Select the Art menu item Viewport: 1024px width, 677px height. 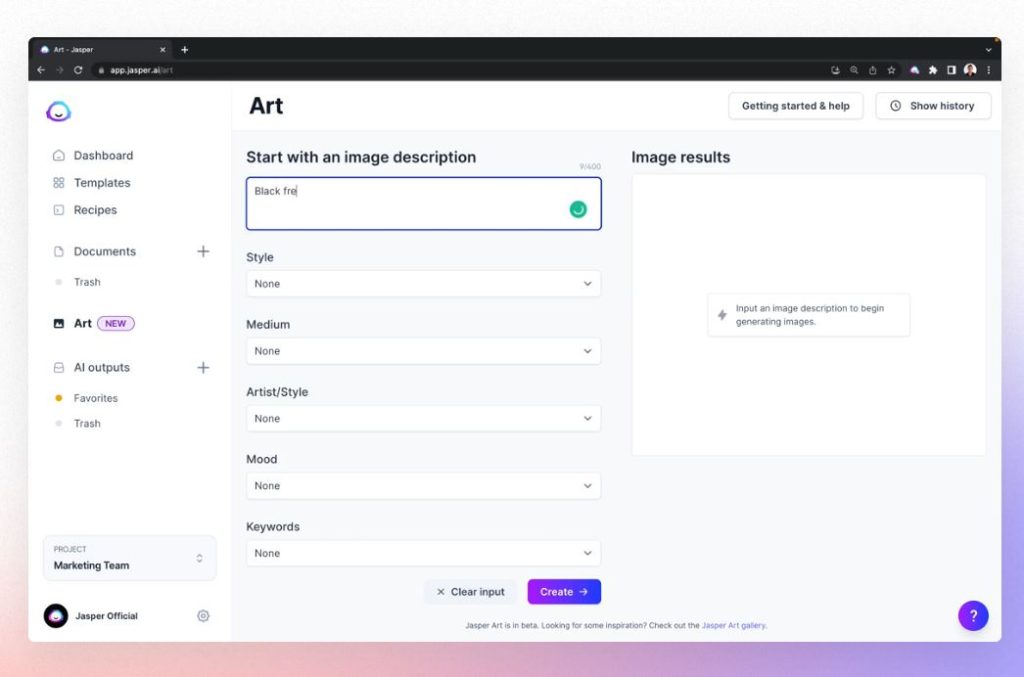point(82,323)
